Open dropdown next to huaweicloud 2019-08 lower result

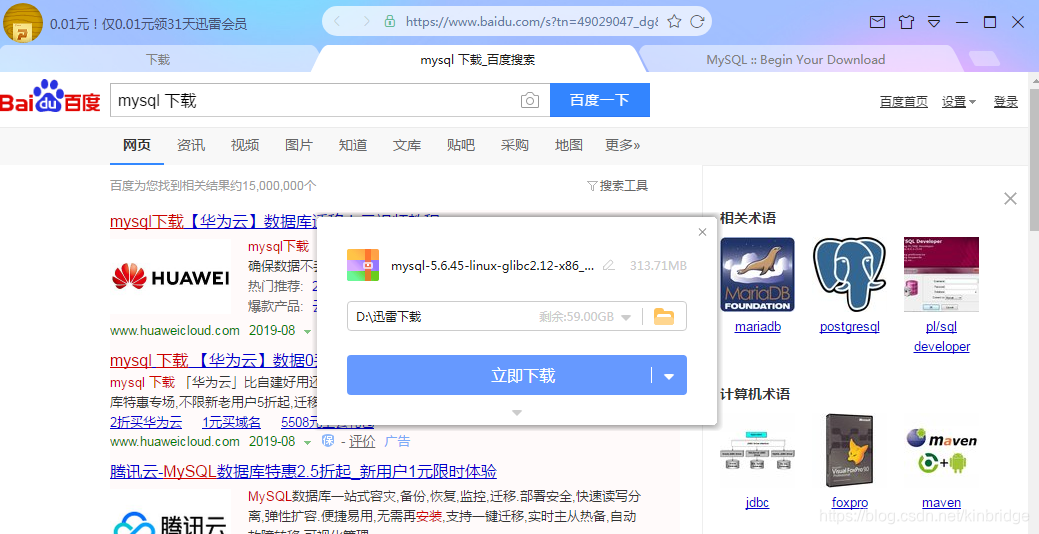[x=307, y=442]
